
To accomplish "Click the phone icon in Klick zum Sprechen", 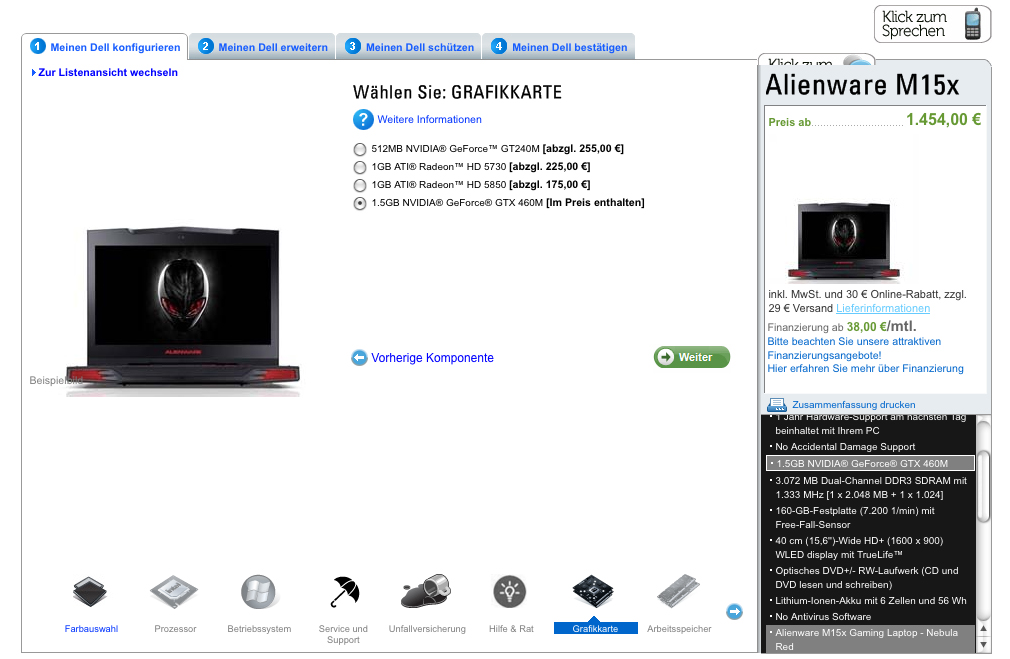I will click(973, 24).
